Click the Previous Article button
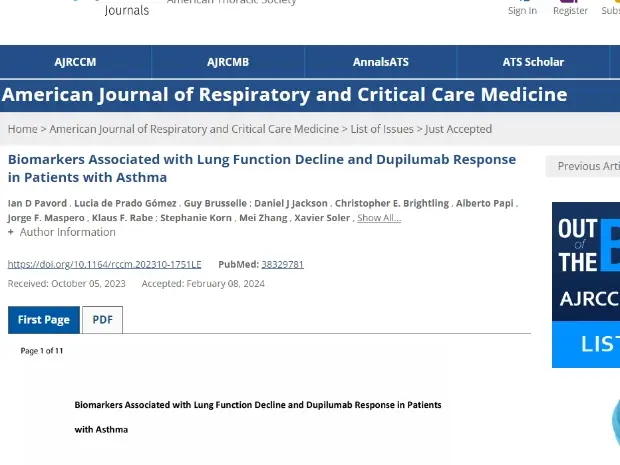620x465 pixels. (588, 166)
